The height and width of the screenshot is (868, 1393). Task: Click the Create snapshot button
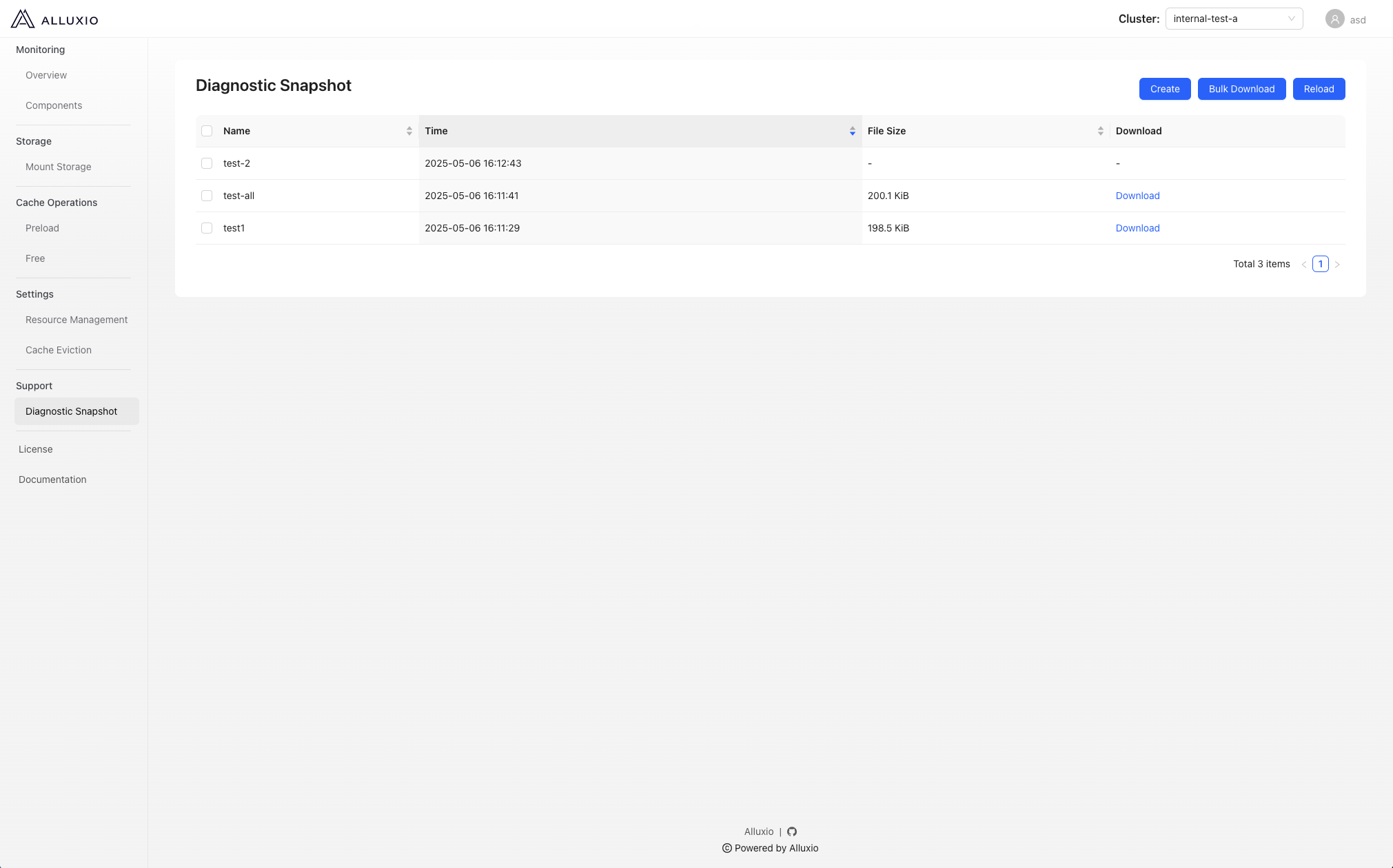click(1164, 89)
